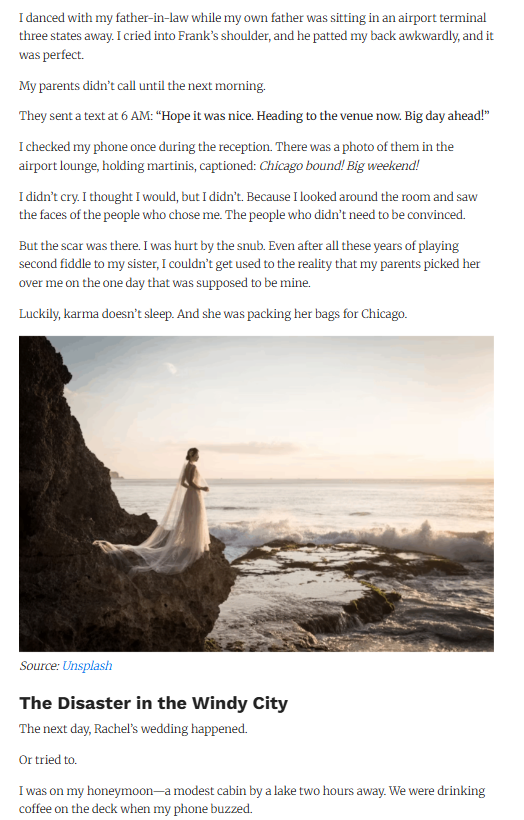Screen dimensions: 524x820
Task: Click the phrase "They sent a text at 6 AM:"
Action: coord(86,116)
